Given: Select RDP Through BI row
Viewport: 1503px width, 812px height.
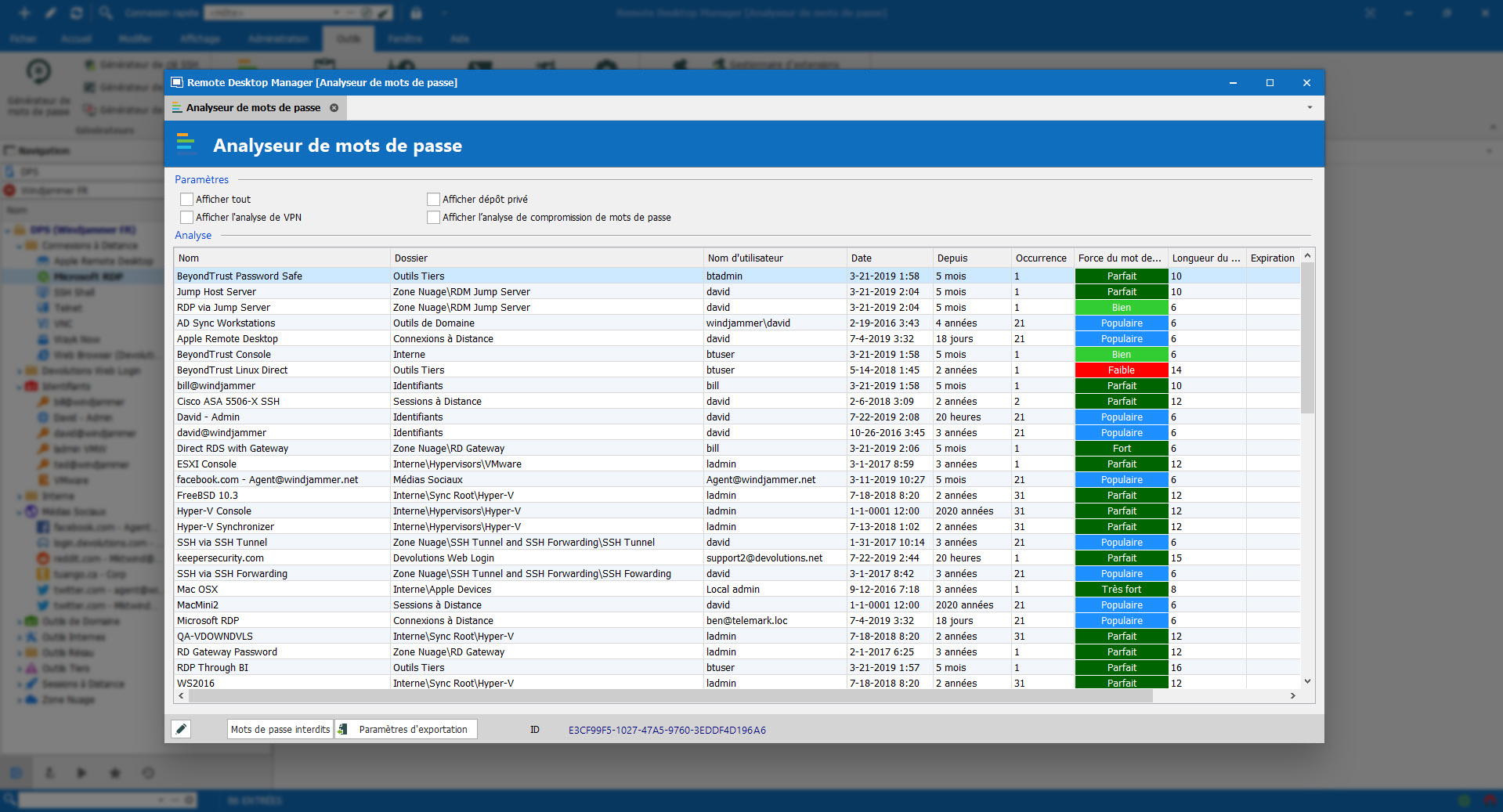Looking at the screenshot, I should click(x=737, y=667).
